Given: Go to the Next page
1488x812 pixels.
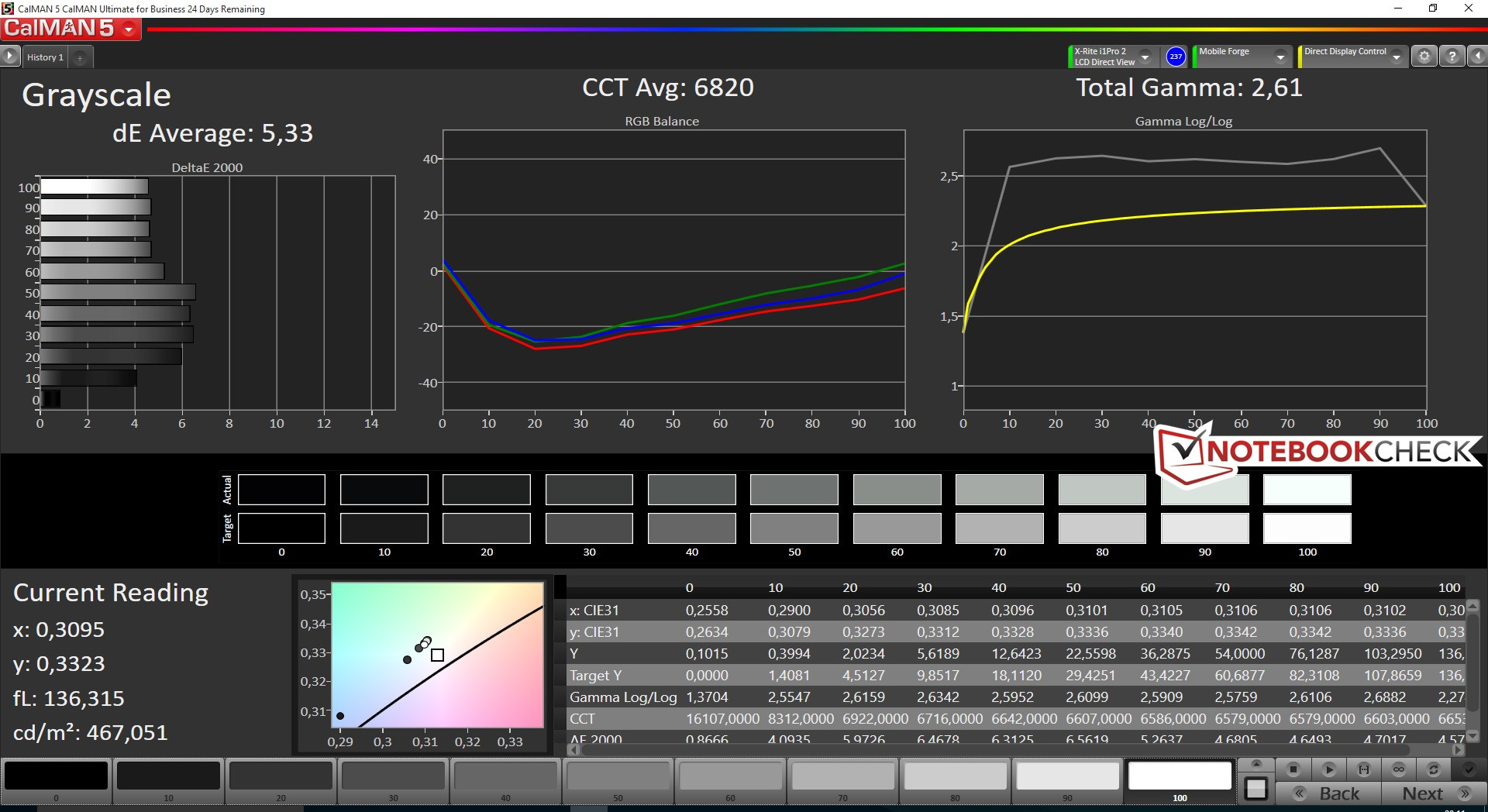Looking at the screenshot, I should (x=1434, y=793).
